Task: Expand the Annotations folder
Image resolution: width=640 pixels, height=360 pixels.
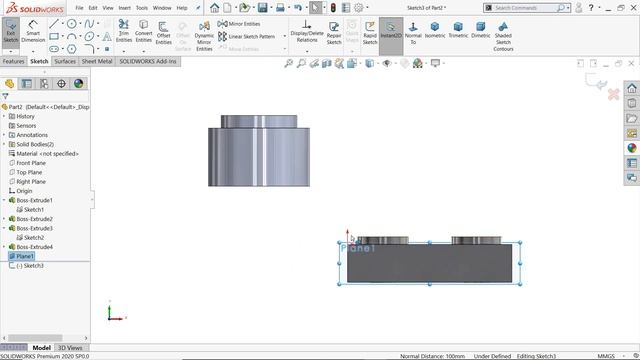Action: point(4,135)
